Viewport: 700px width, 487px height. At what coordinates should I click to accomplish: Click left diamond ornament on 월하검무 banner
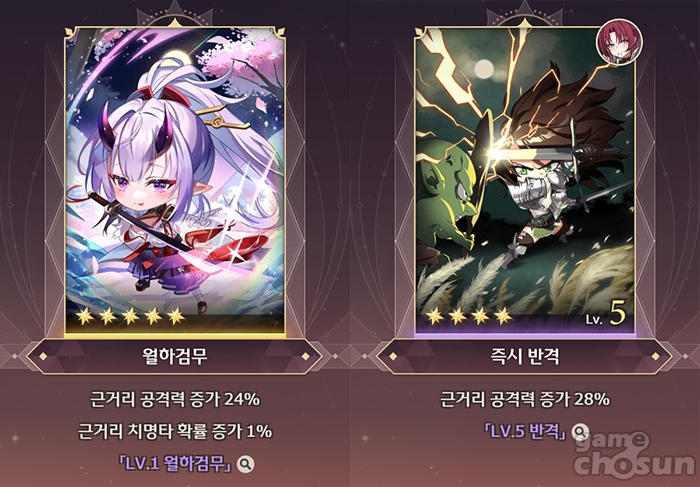click(x=43, y=356)
